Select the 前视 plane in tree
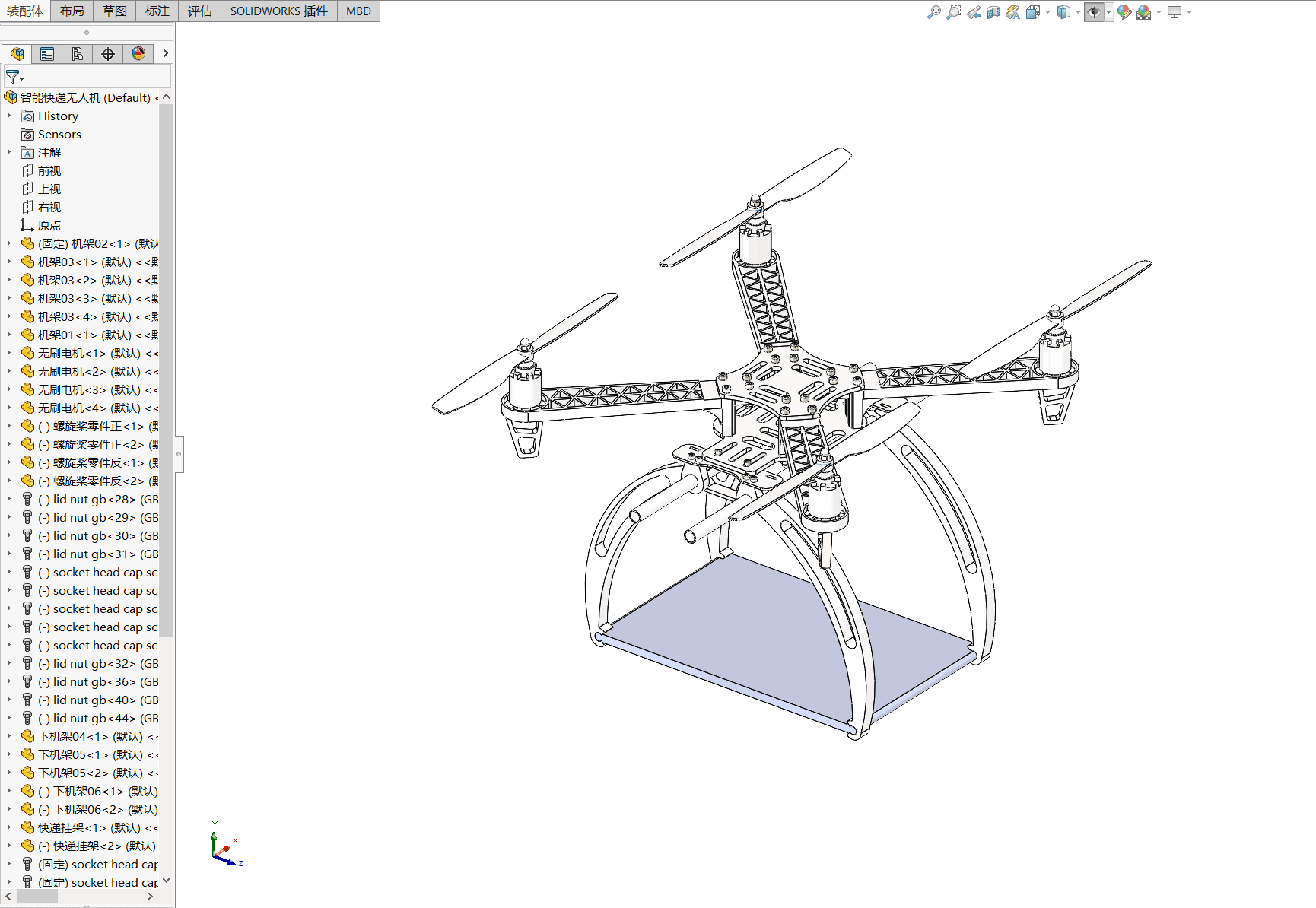Screen dimensions: 1316x908 (x=49, y=170)
